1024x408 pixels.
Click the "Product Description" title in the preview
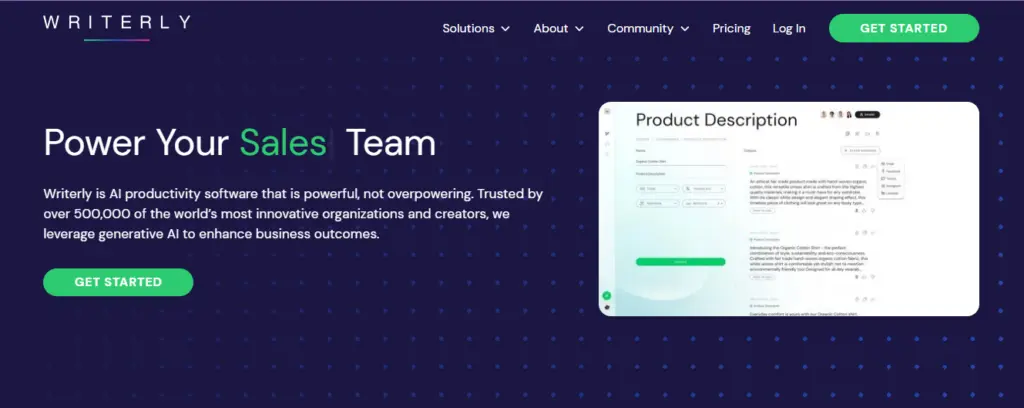pyautogui.click(x=716, y=120)
